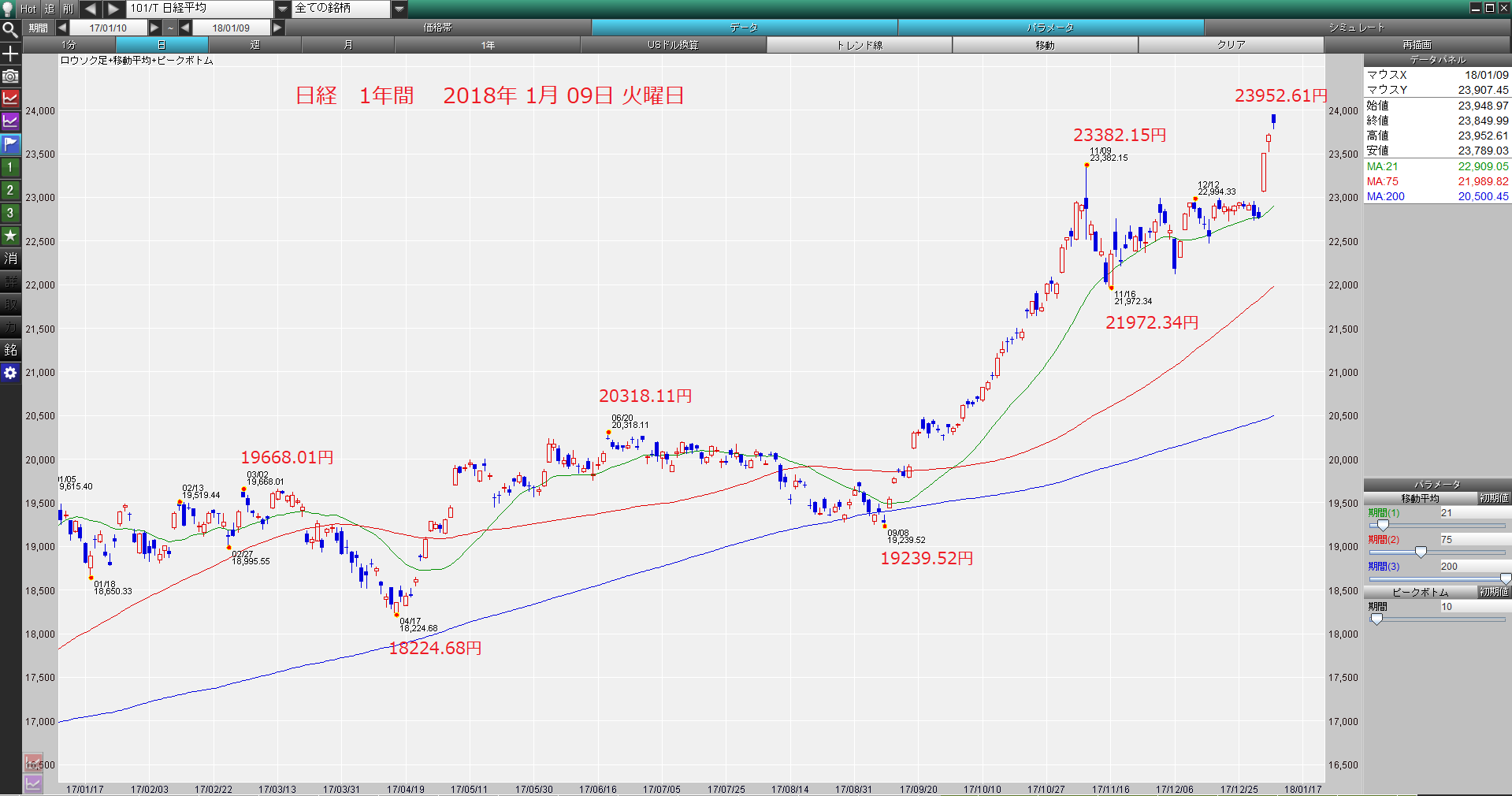The height and width of the screenshot is (796, 1512).
Task: Click the tilde range button between dates
Action: [x=170, y=28]
